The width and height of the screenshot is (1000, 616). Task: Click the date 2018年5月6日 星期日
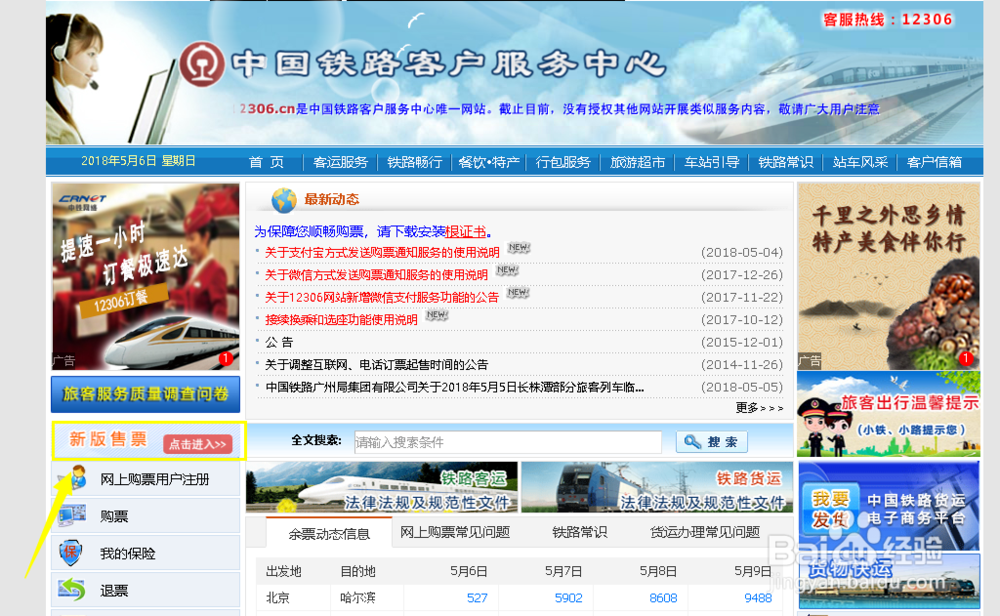(138, 161)
